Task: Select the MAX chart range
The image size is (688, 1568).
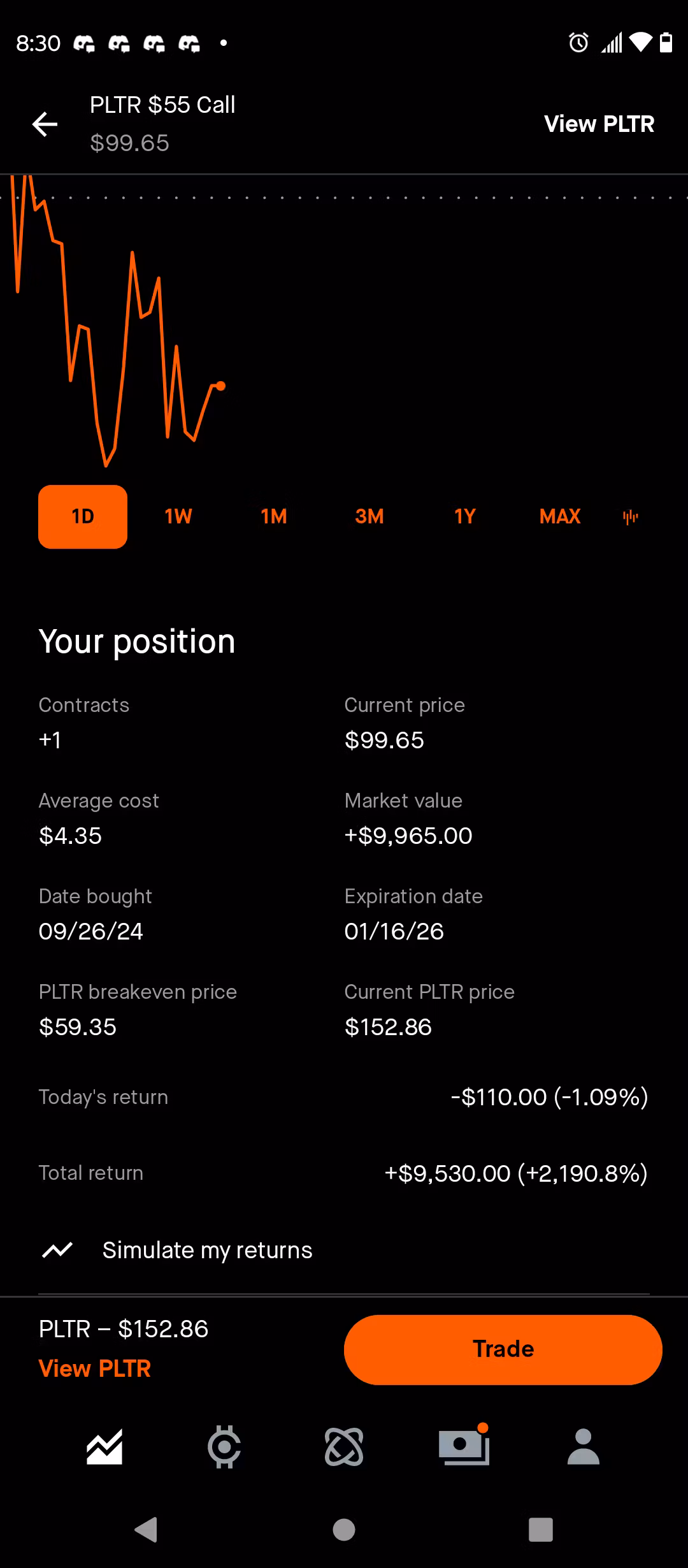Action: [560, 516]
